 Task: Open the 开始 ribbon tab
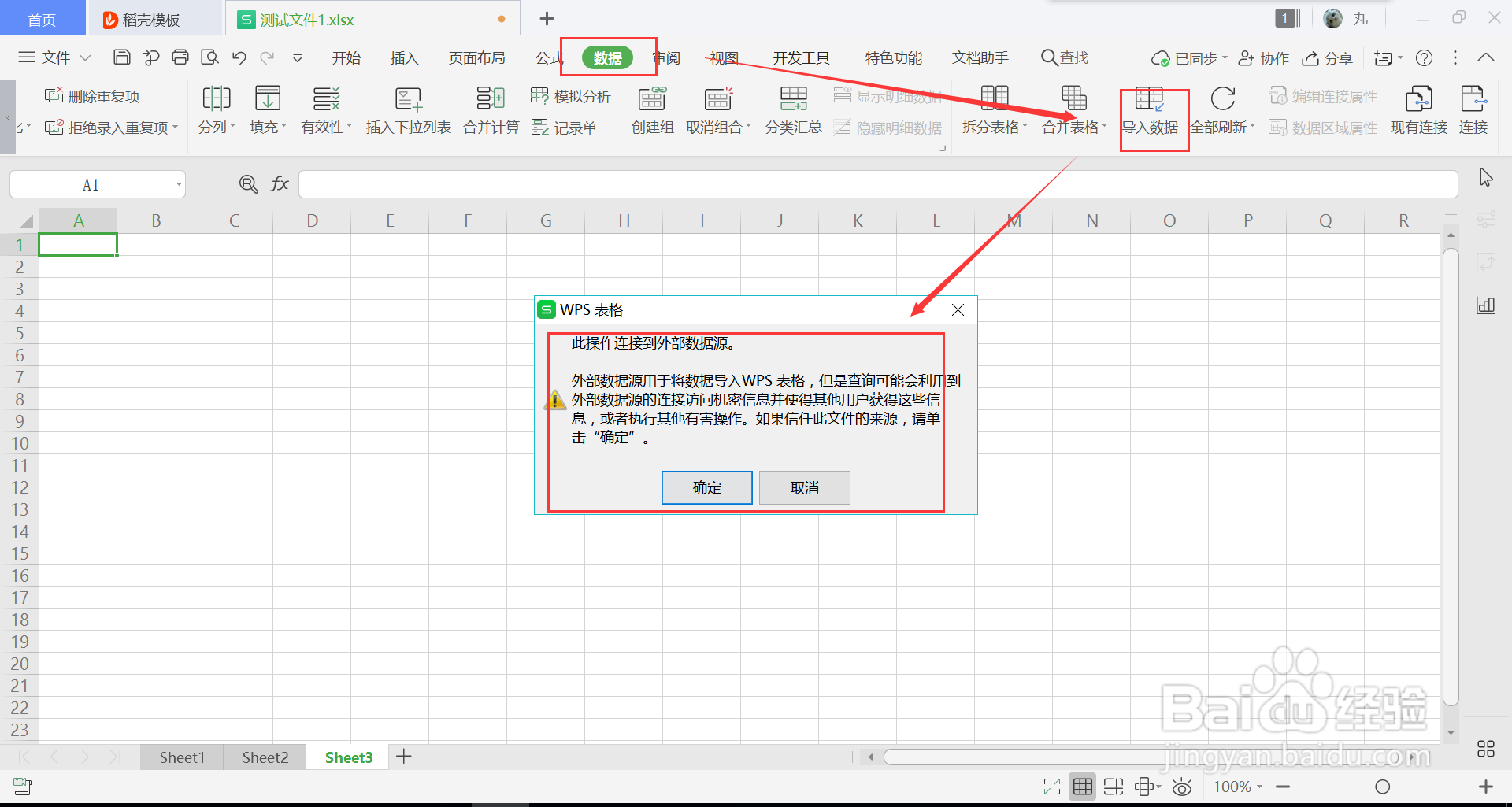click(346, 57)
